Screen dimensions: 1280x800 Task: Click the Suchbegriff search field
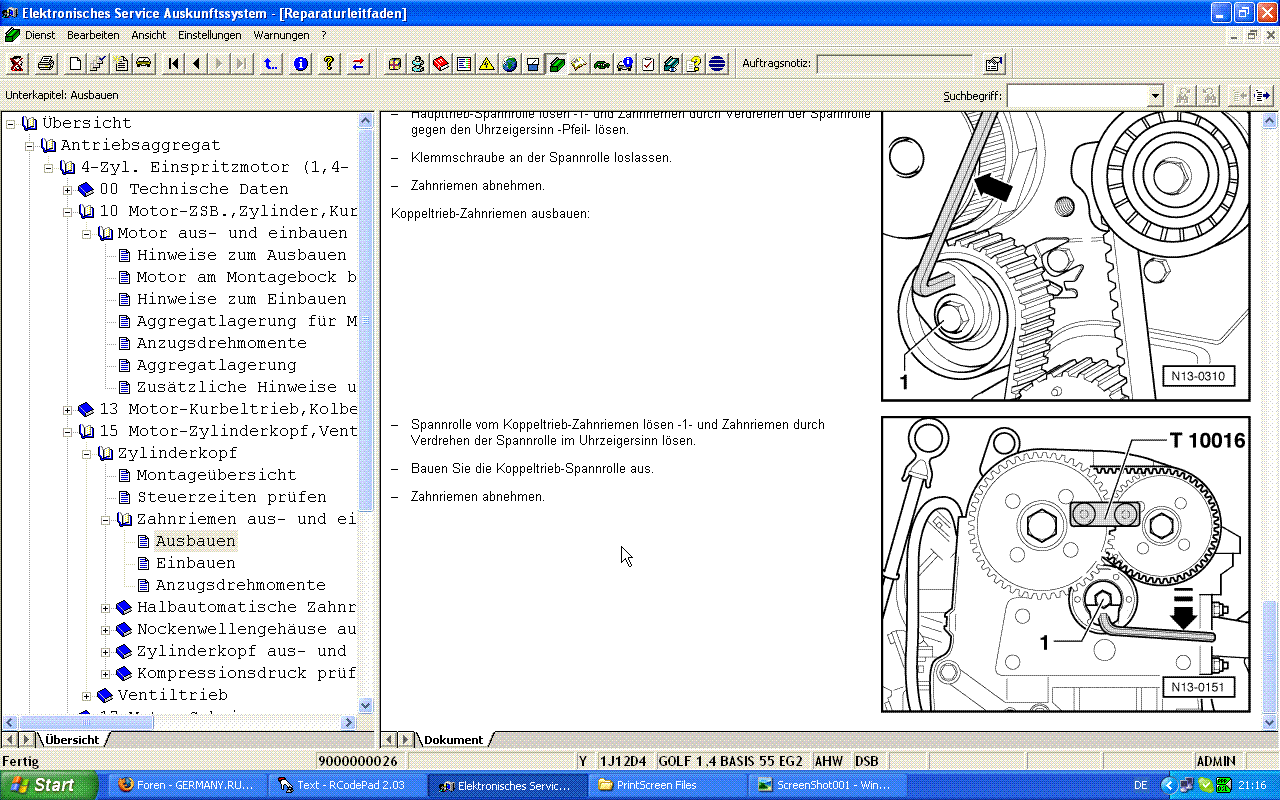[x=1077, y=96]
